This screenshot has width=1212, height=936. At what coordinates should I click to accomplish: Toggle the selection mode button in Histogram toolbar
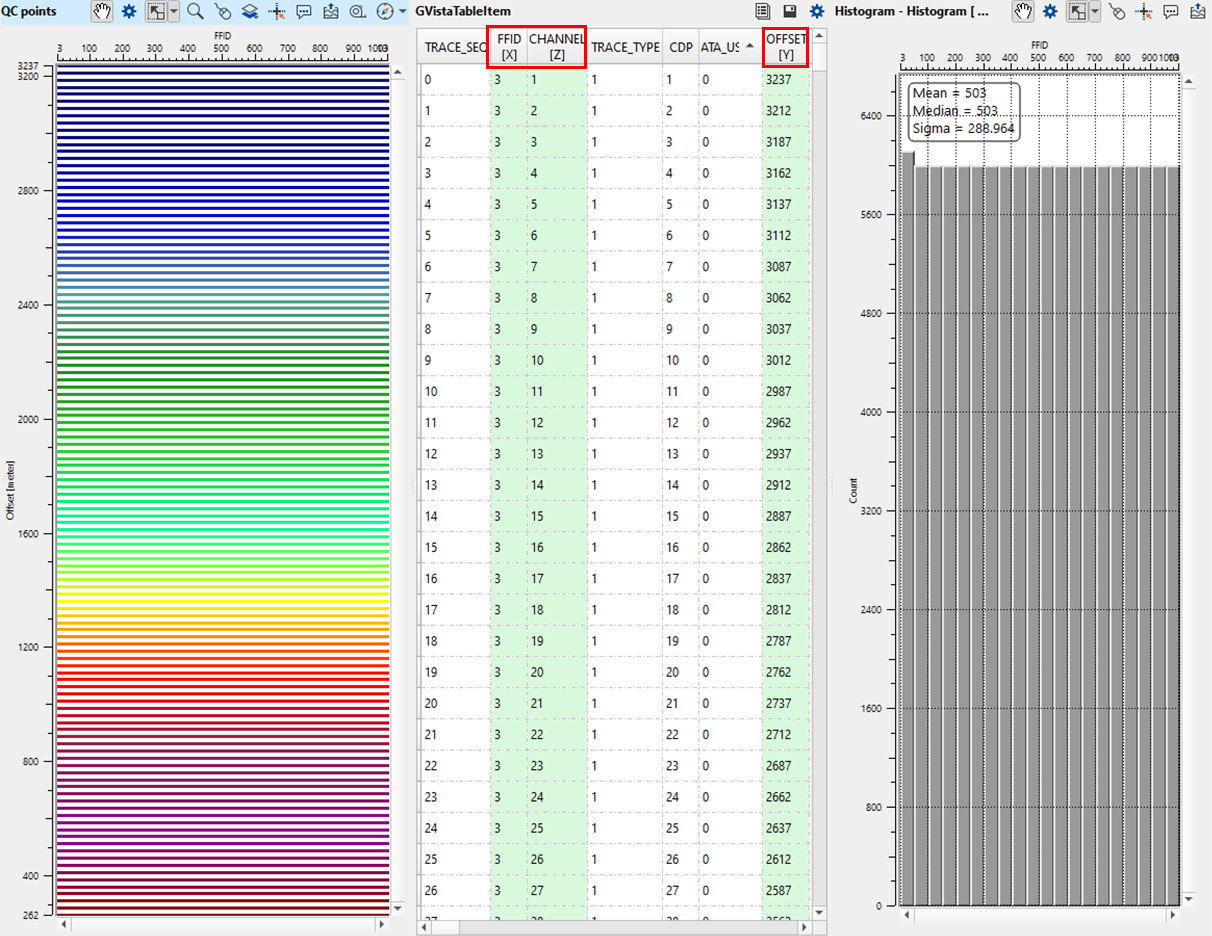click(1076, 11)
